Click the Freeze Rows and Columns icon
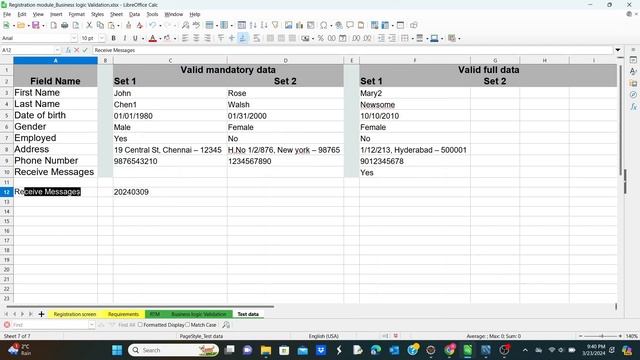The width and height of the screenshot is (640, 360). [x=385, y=25]
